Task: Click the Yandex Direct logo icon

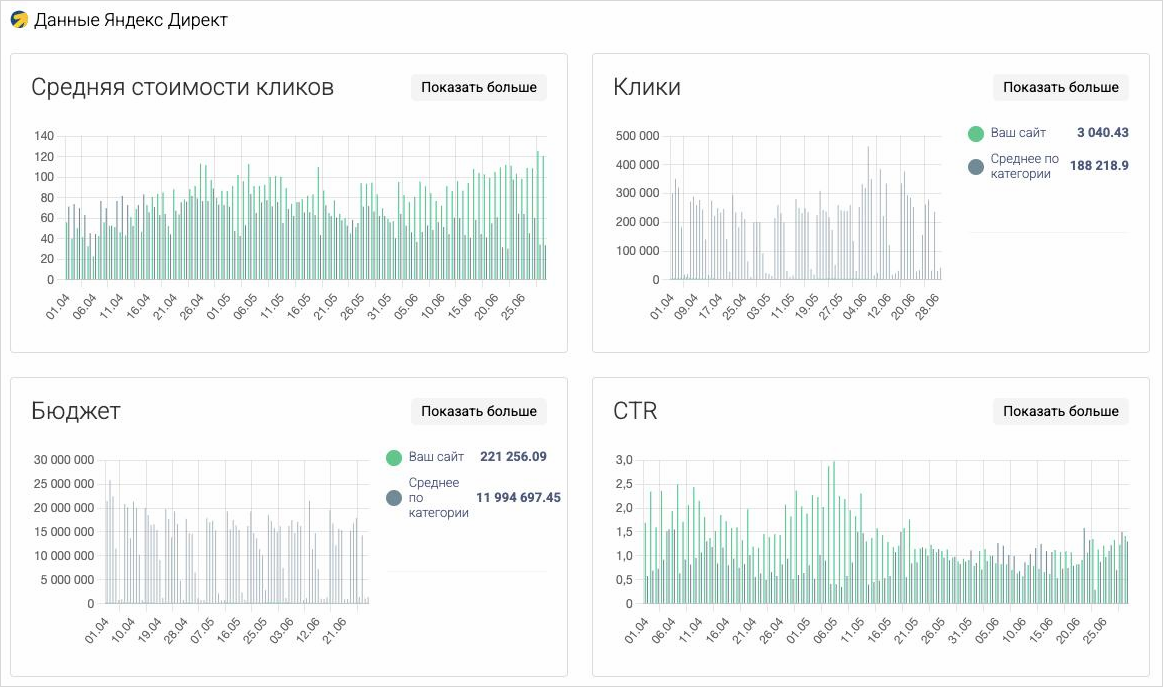Action: coord(19,20)
